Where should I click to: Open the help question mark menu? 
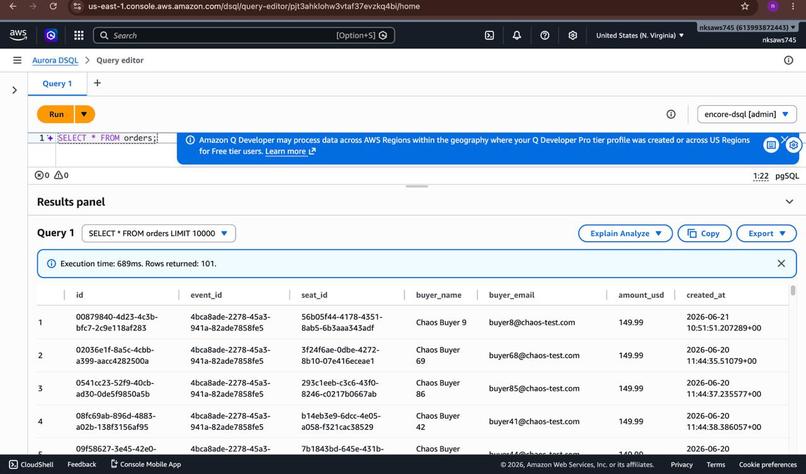[x=544, y=35]
